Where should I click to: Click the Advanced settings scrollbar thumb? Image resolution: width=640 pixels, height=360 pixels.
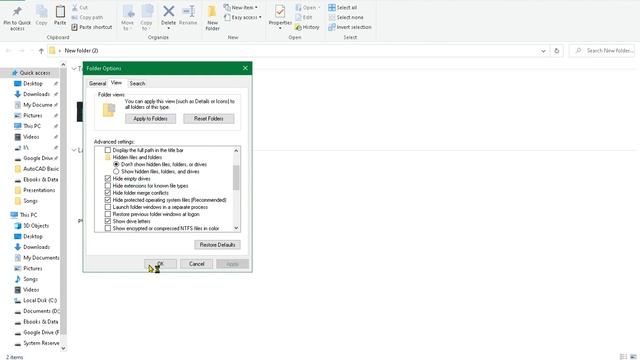(236, 178)
